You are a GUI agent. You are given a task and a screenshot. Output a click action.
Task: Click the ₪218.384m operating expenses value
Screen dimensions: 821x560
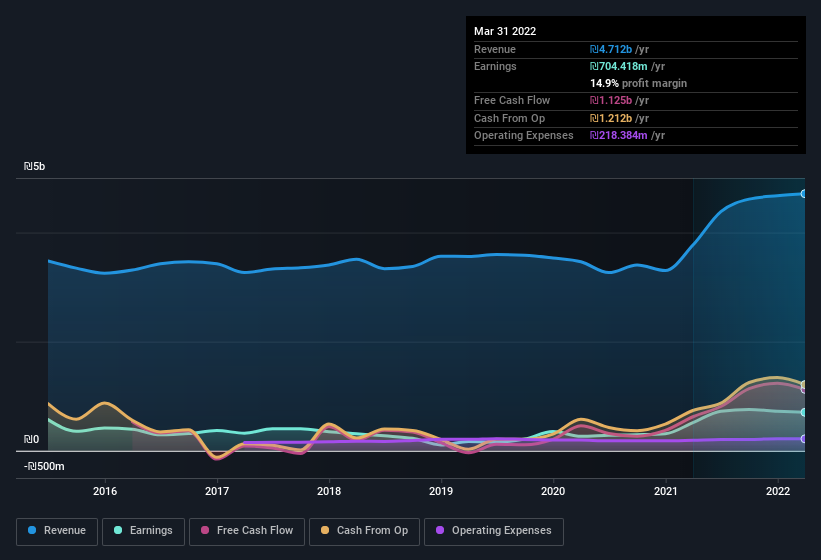619,136
